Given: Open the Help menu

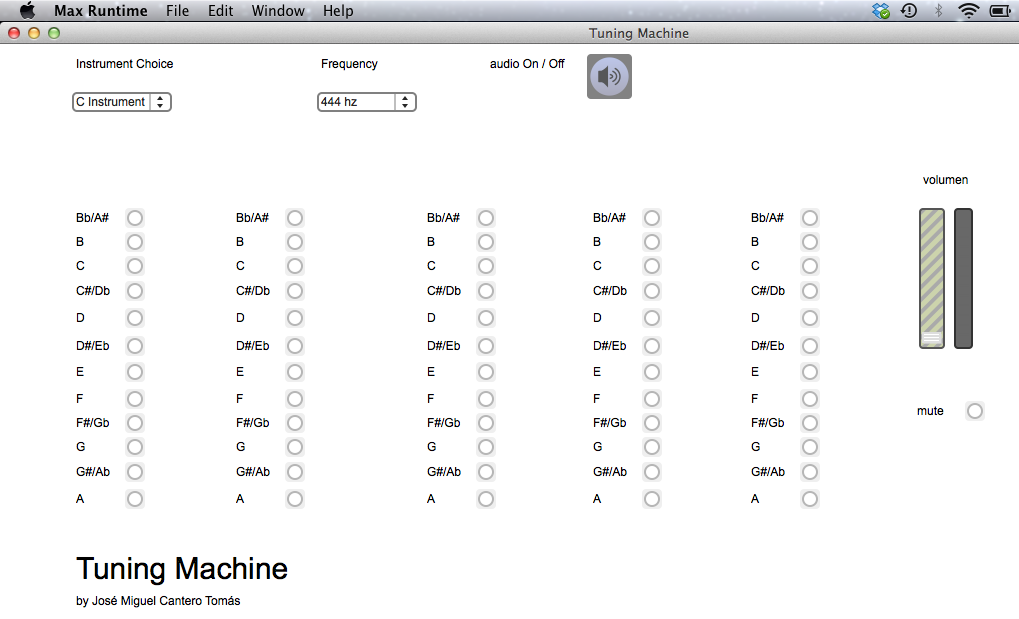Looking at the screenshot, I should [338, 10].
